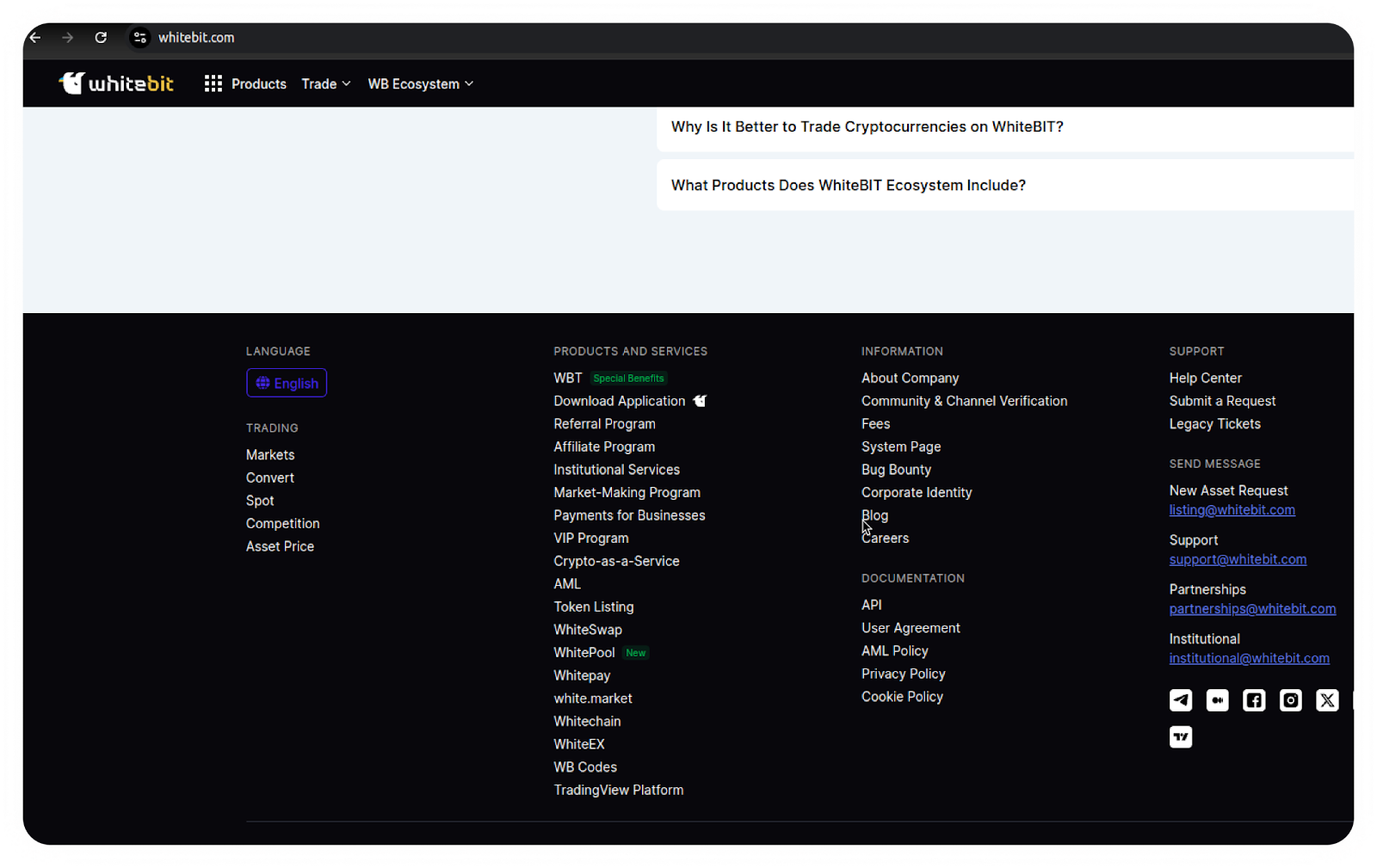Screen dimensions: 1377x868
Task: Open the Referral Program link
Action: pyautogui.click(x=605, y=424)
